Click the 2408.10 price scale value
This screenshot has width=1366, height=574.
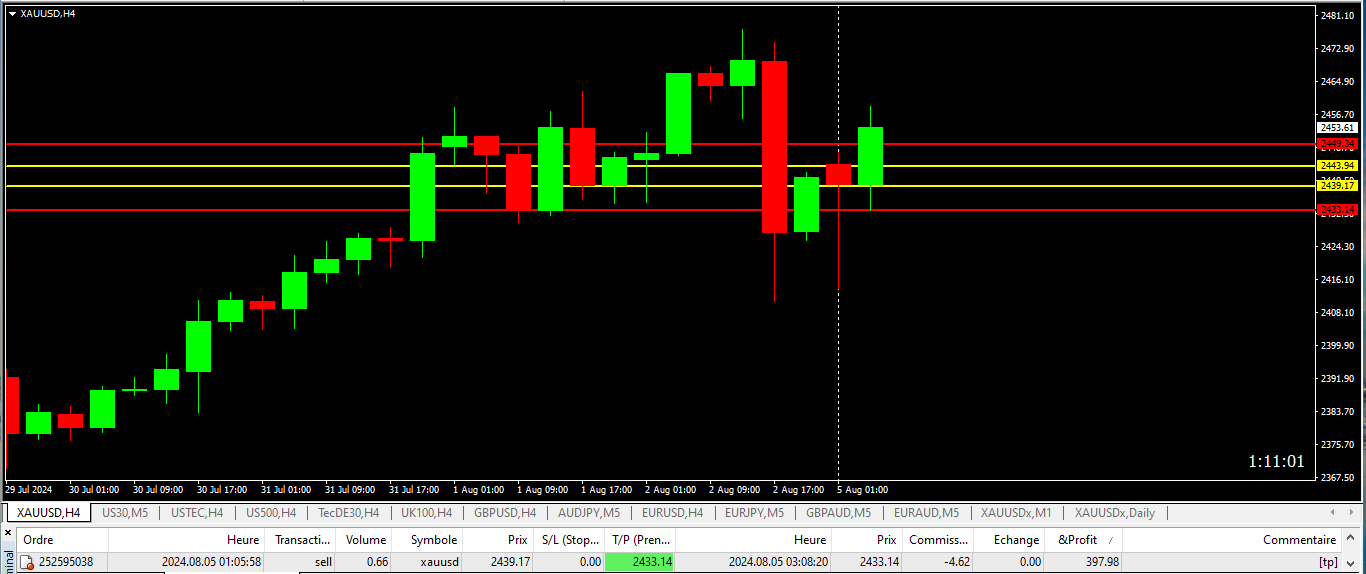coord(1337,313)
